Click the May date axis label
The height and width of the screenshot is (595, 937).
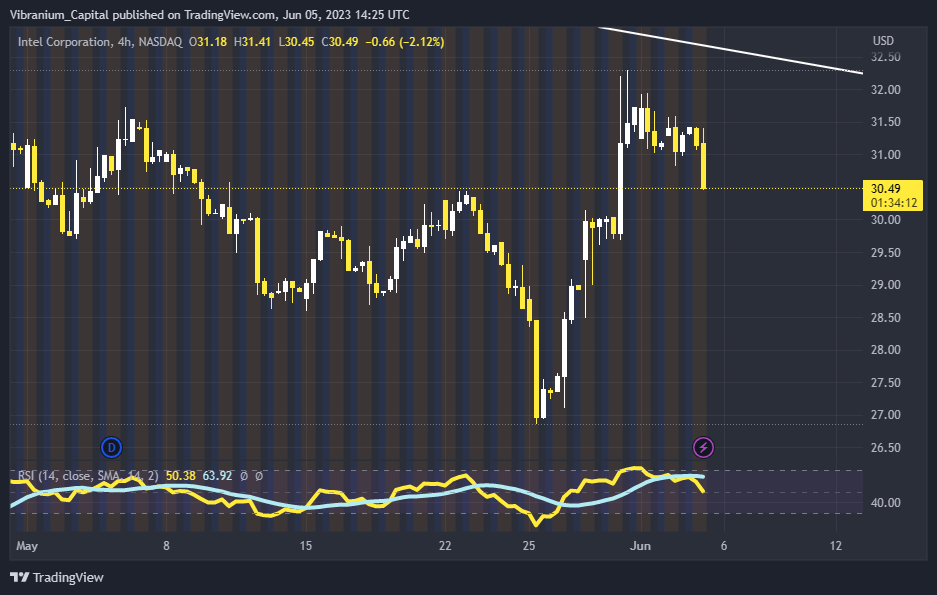(27, 545)
